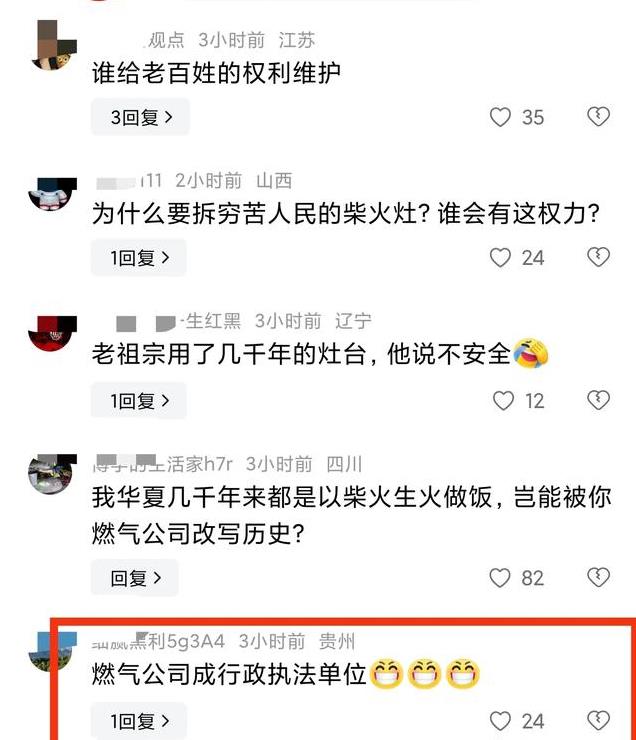636x740 pixels.
Task: Expand 3回复 under the Jiangsu comment
Action: pyautogui.click(x=141, y=117)
